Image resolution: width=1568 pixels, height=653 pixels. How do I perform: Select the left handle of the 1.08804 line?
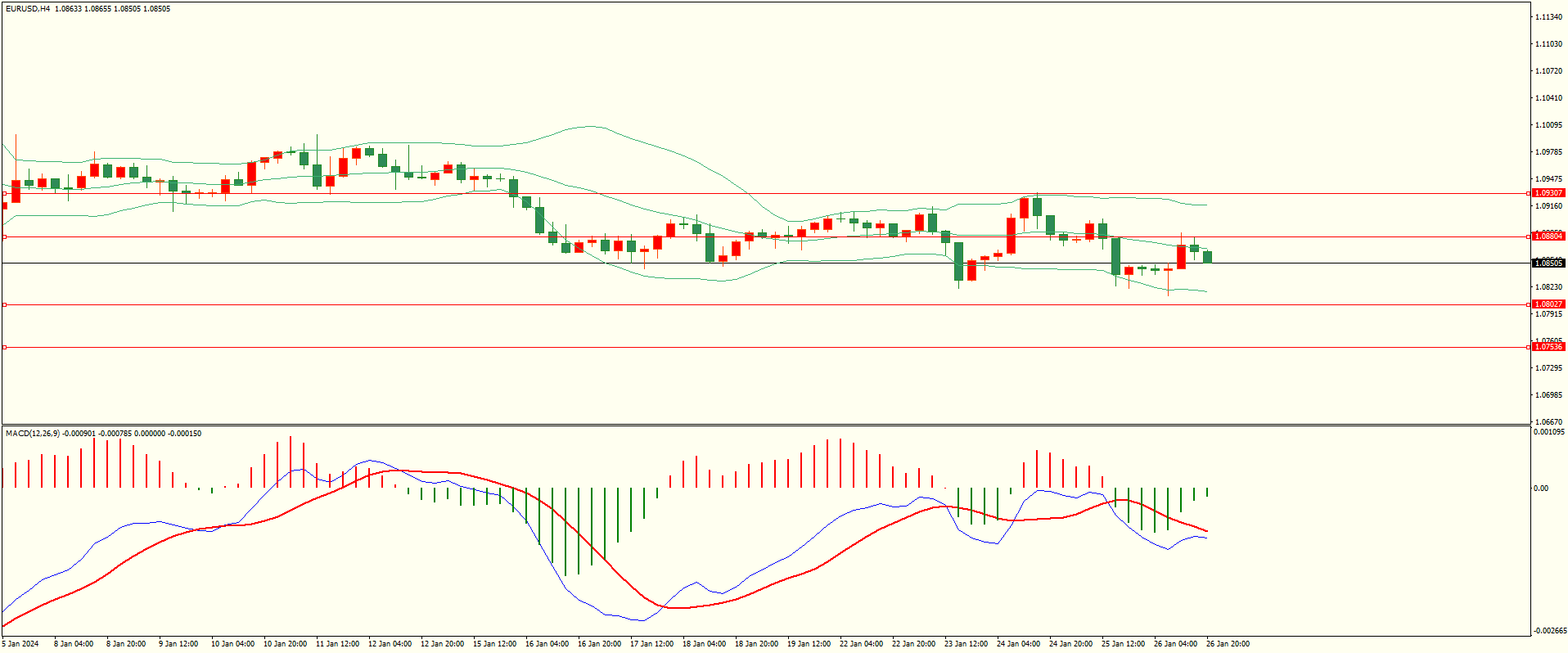pos(4,237)
